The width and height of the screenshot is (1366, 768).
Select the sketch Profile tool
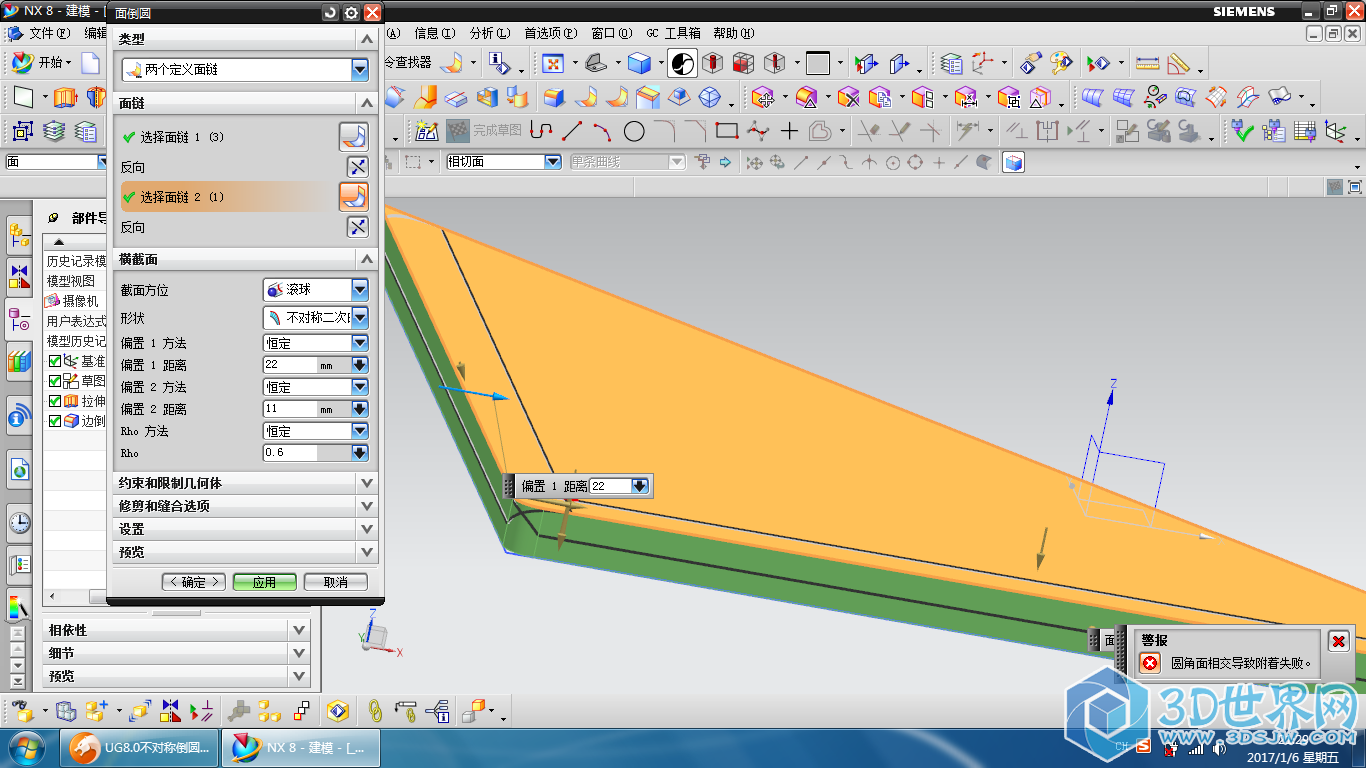(540, 131)
